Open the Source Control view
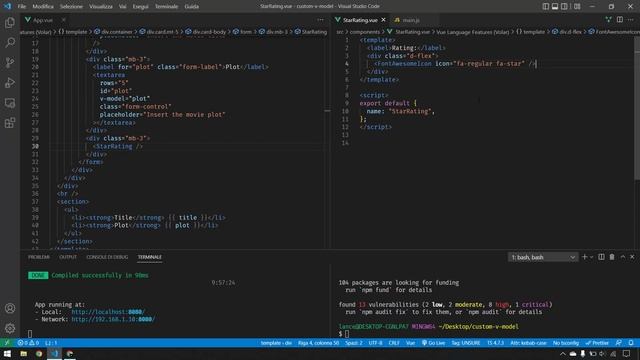640x360 pixels. tap(10, 62)
